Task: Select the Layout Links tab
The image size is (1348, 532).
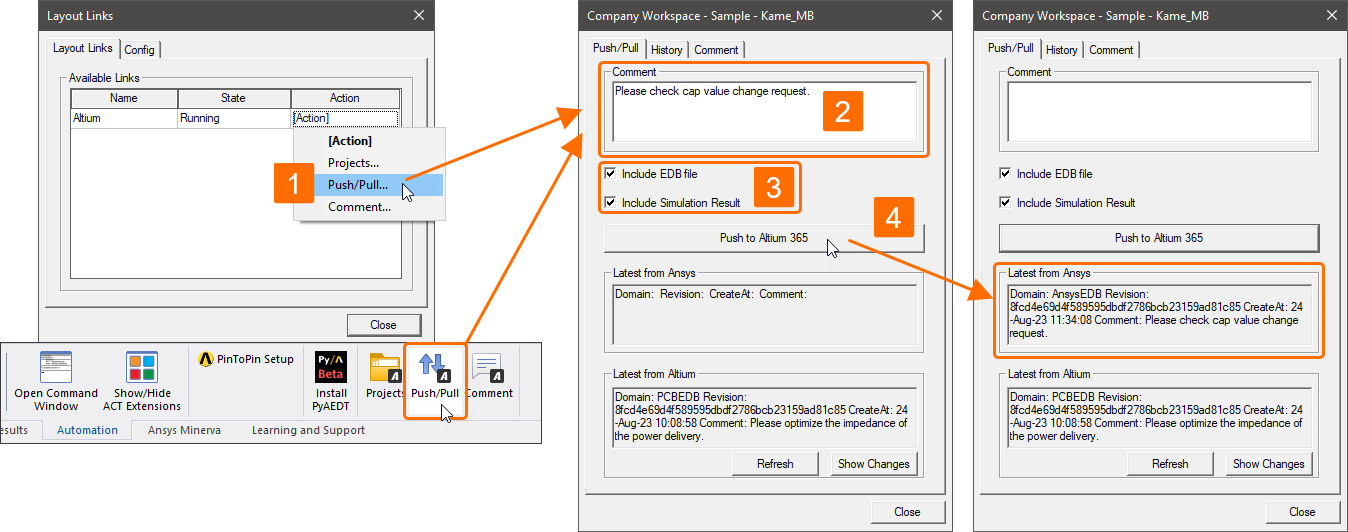Action: click(83, 48)
